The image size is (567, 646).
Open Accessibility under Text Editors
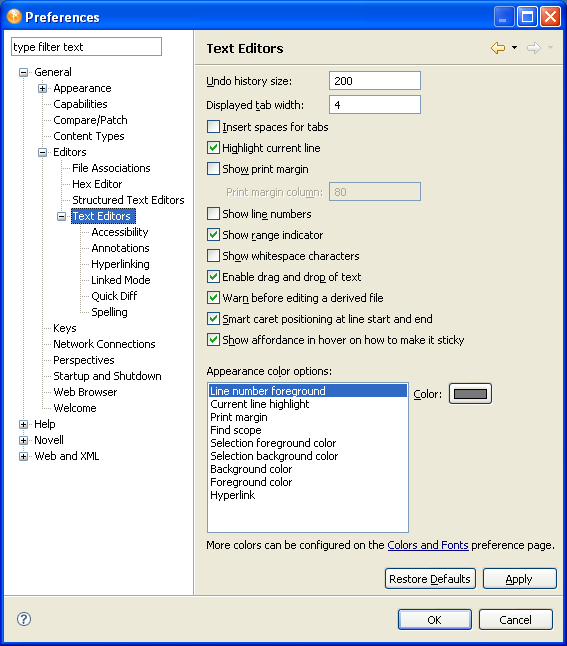click(x=119, y=232)
